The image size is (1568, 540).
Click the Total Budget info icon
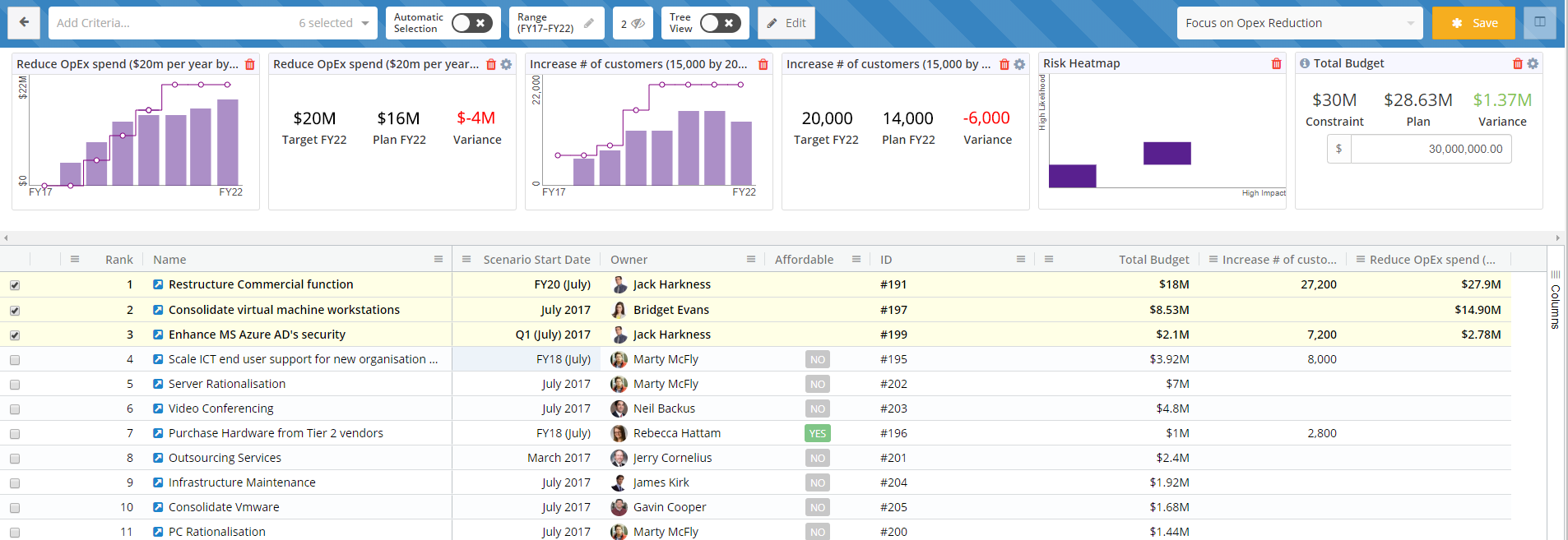pos(1304,63)
